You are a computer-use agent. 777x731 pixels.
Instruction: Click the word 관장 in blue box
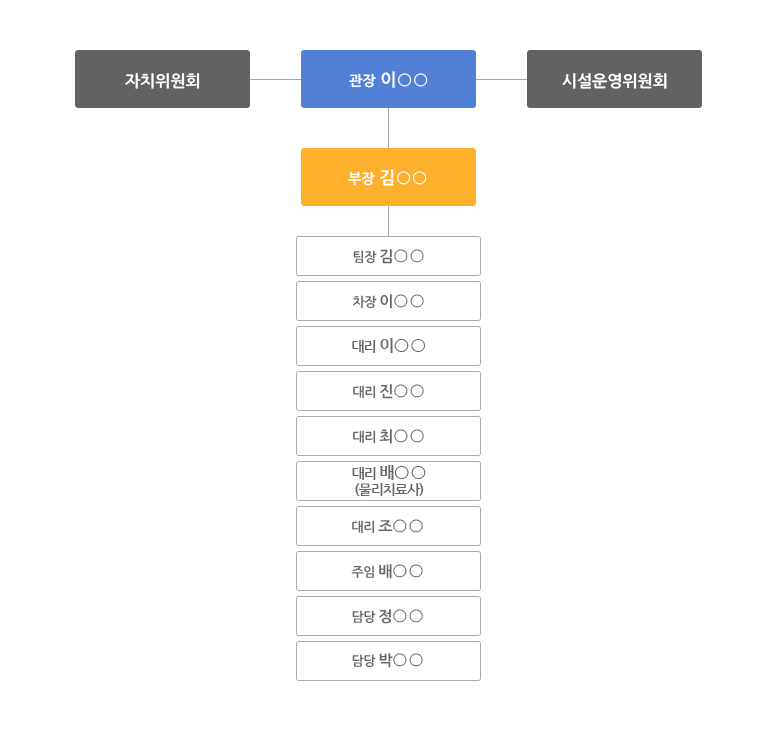coord(361,80)
